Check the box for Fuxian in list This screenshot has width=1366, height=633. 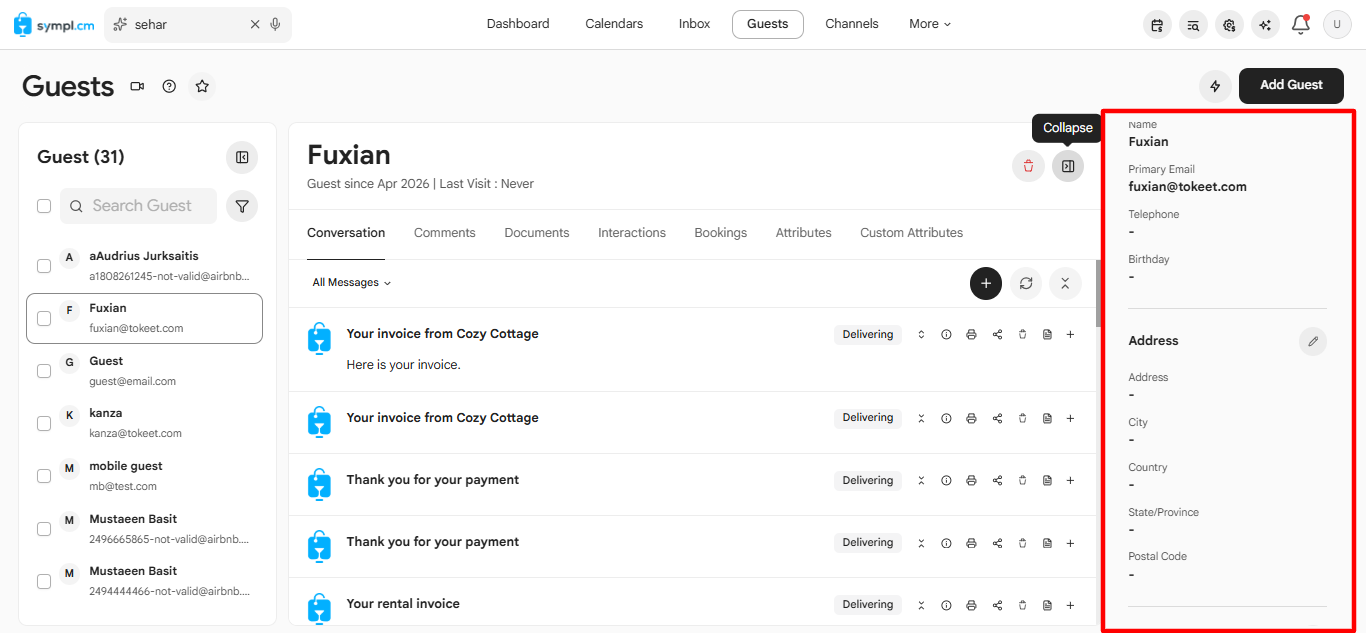pyautogui.click(x=44, y=318)
